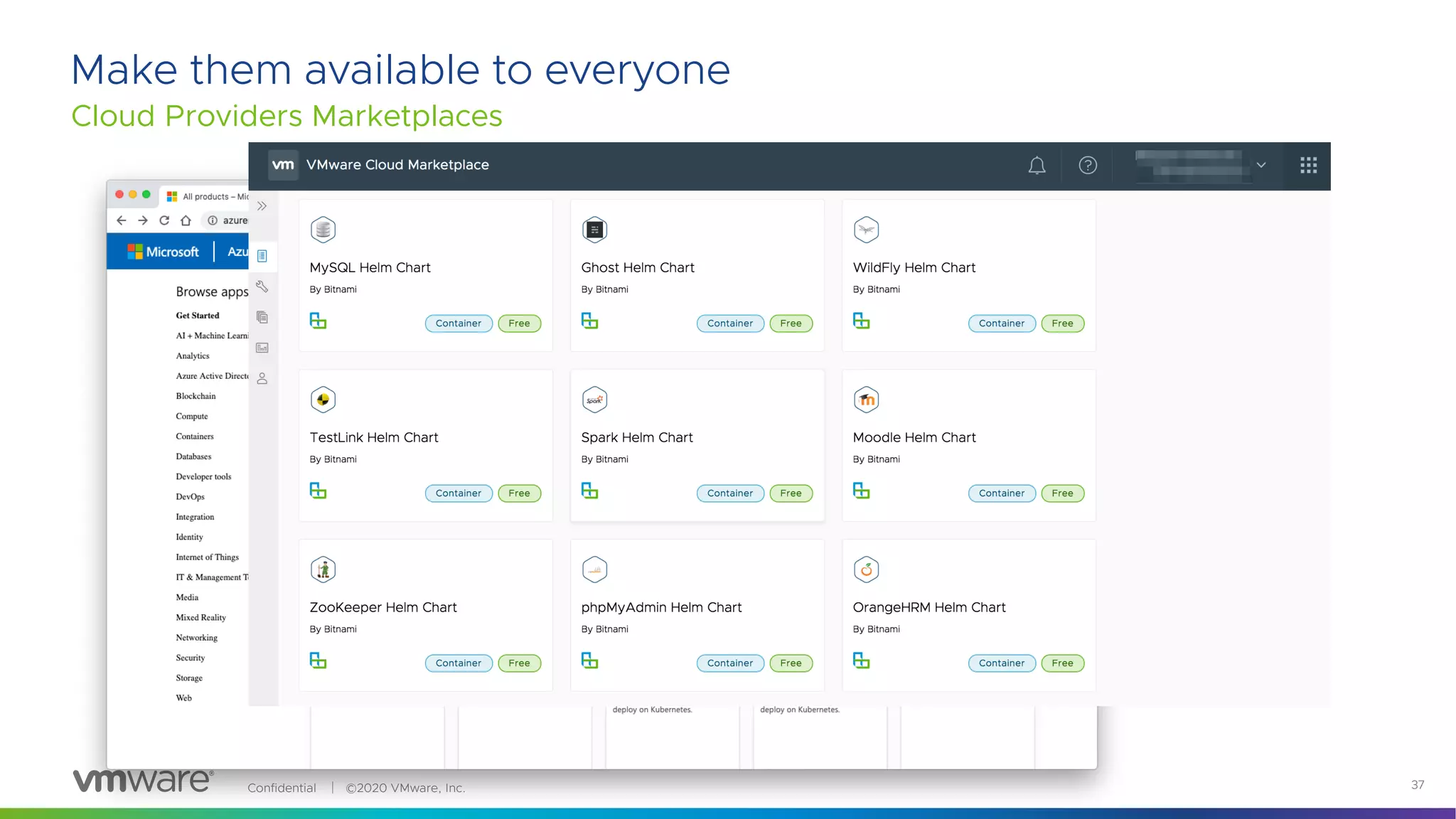Click the Moodle Helm Chart logo icon
This screenshot has width=1456, height=819.
click(866, 400)
